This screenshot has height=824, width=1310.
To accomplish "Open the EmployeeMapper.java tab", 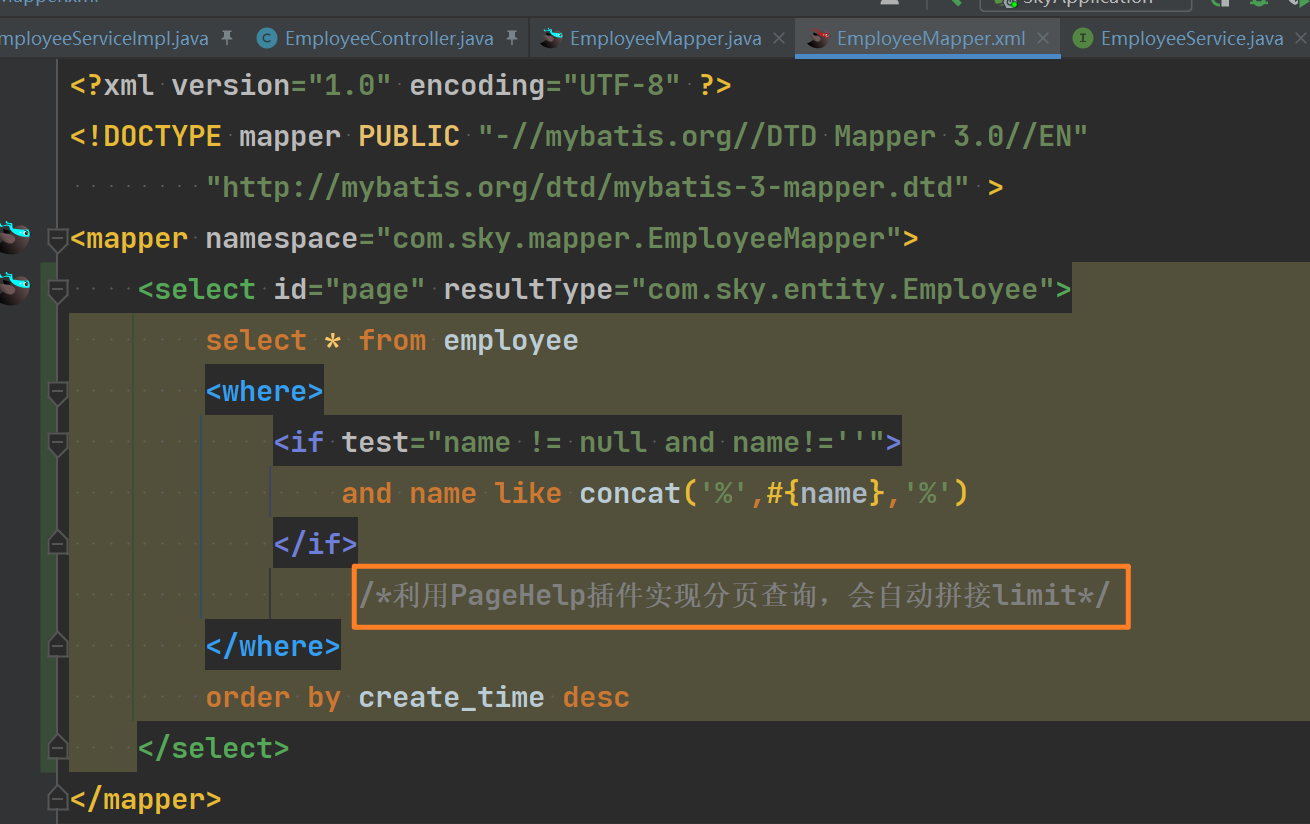I will pos(665,38).
